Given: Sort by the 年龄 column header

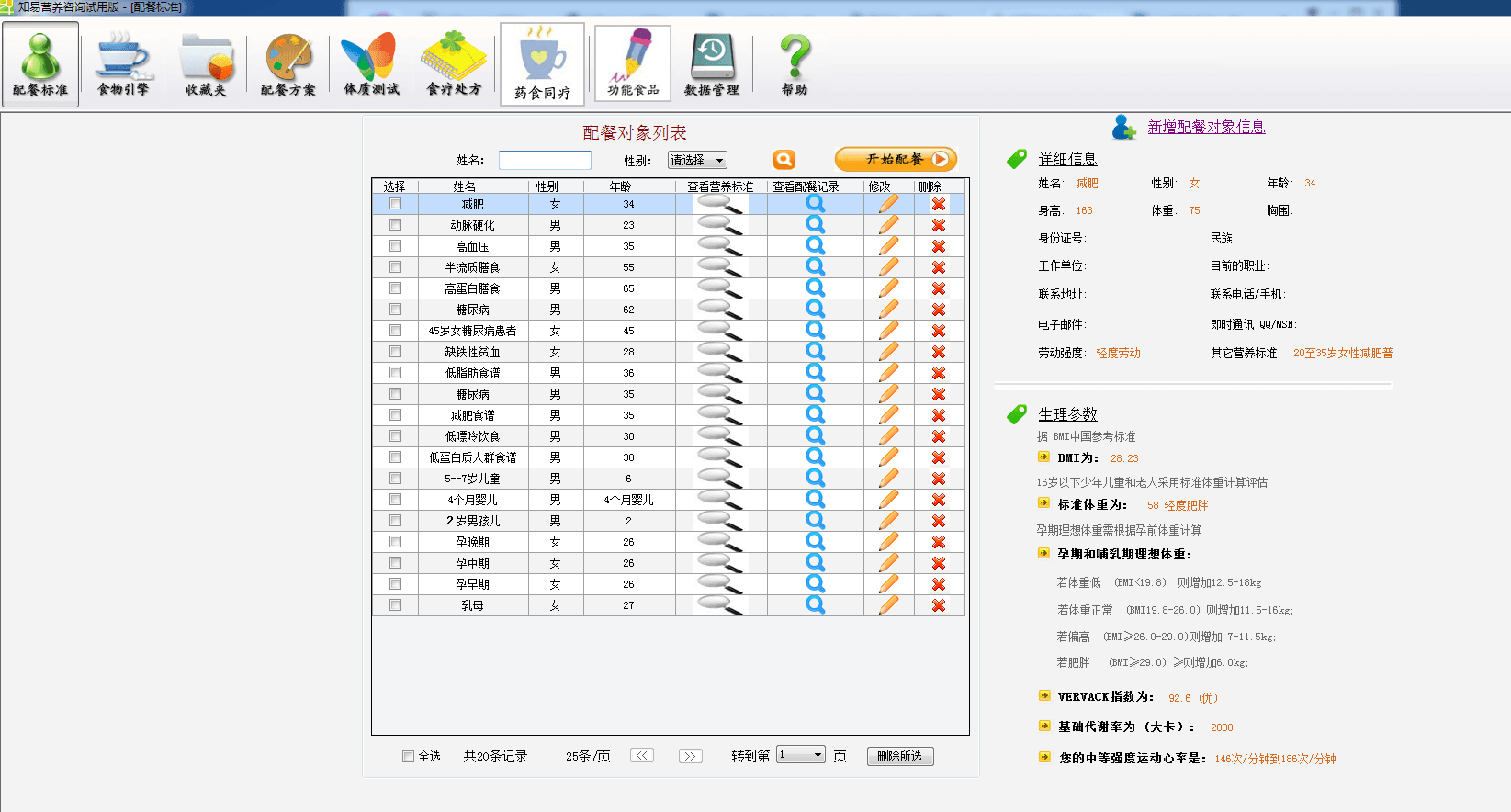Looking at the screenshot, I should (x=621, y=186).
